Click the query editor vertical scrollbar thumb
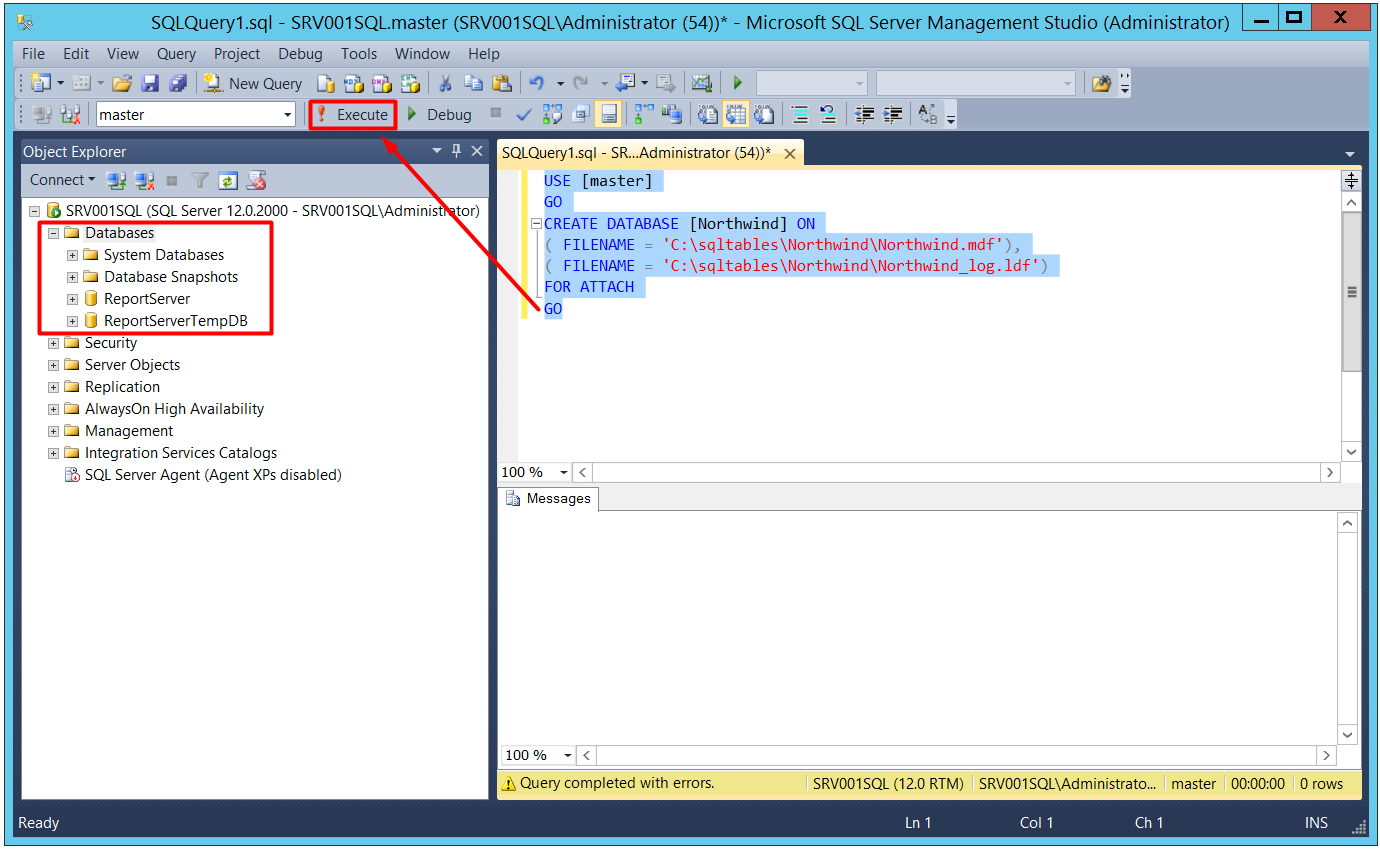The image size is (1380, 849). pyautogui.click(x=1351, y=292)
